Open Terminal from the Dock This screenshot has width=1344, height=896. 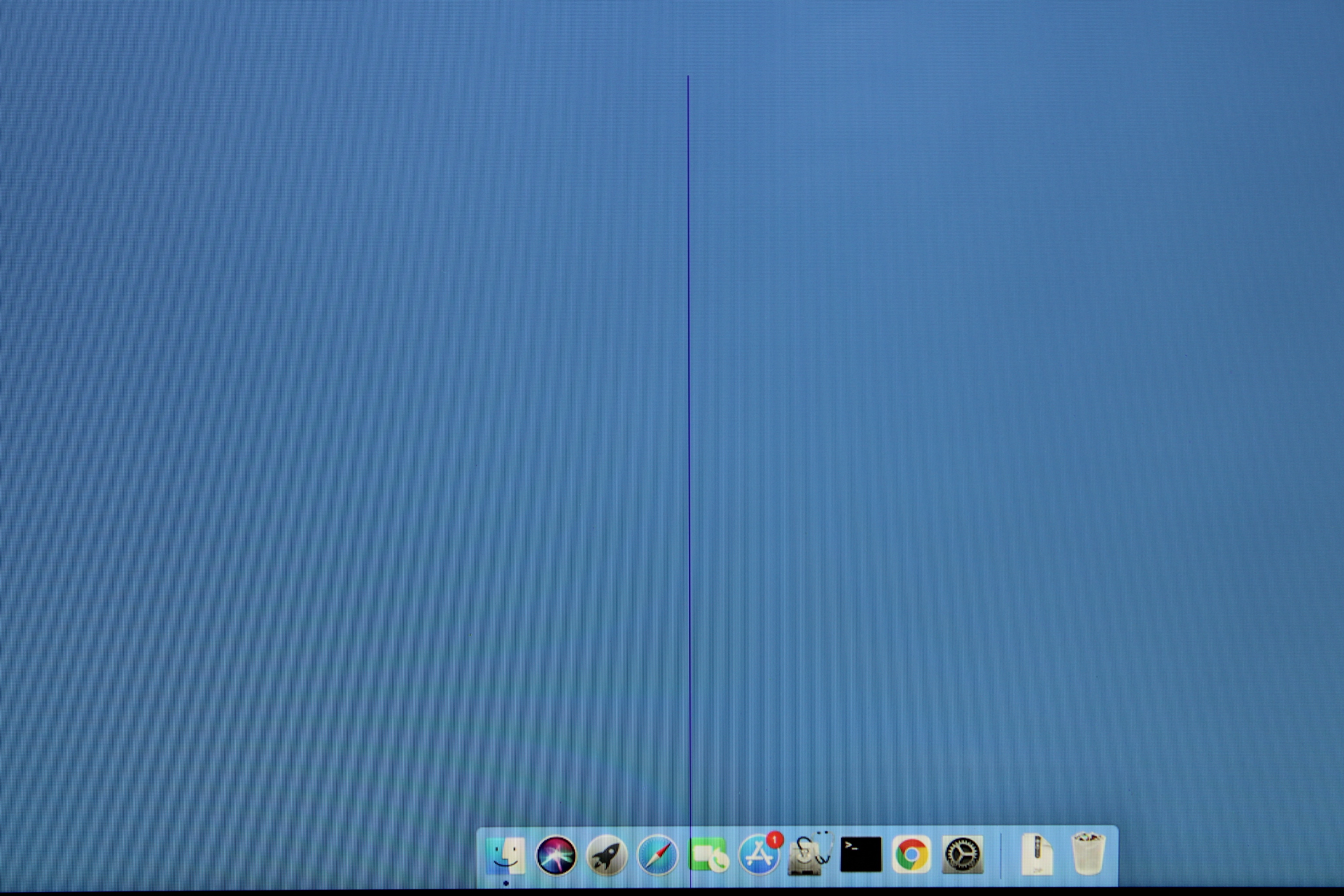(861, 855)
